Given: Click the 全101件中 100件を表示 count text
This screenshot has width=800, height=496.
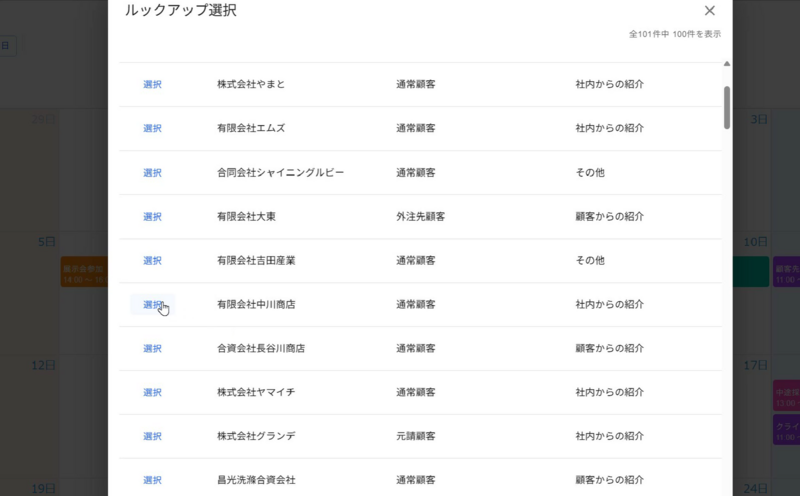Looking at the screenshot, I should 674,34.
